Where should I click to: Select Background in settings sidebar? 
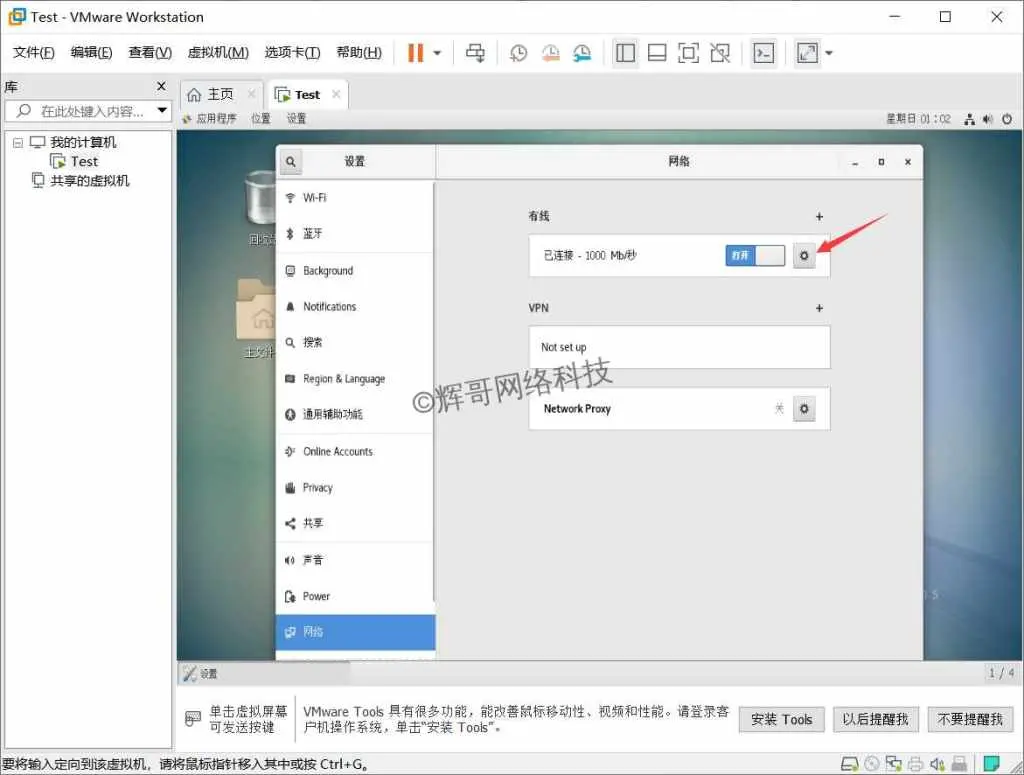[355, 271]
